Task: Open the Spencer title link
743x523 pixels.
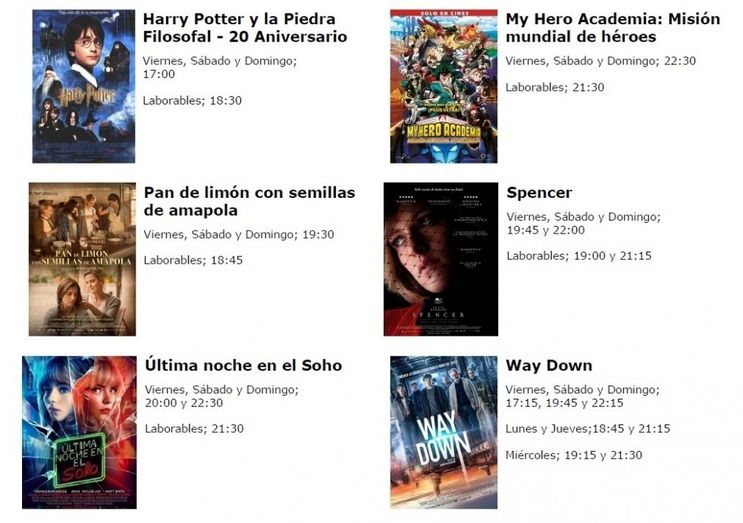Action: (x=539, y=193)
